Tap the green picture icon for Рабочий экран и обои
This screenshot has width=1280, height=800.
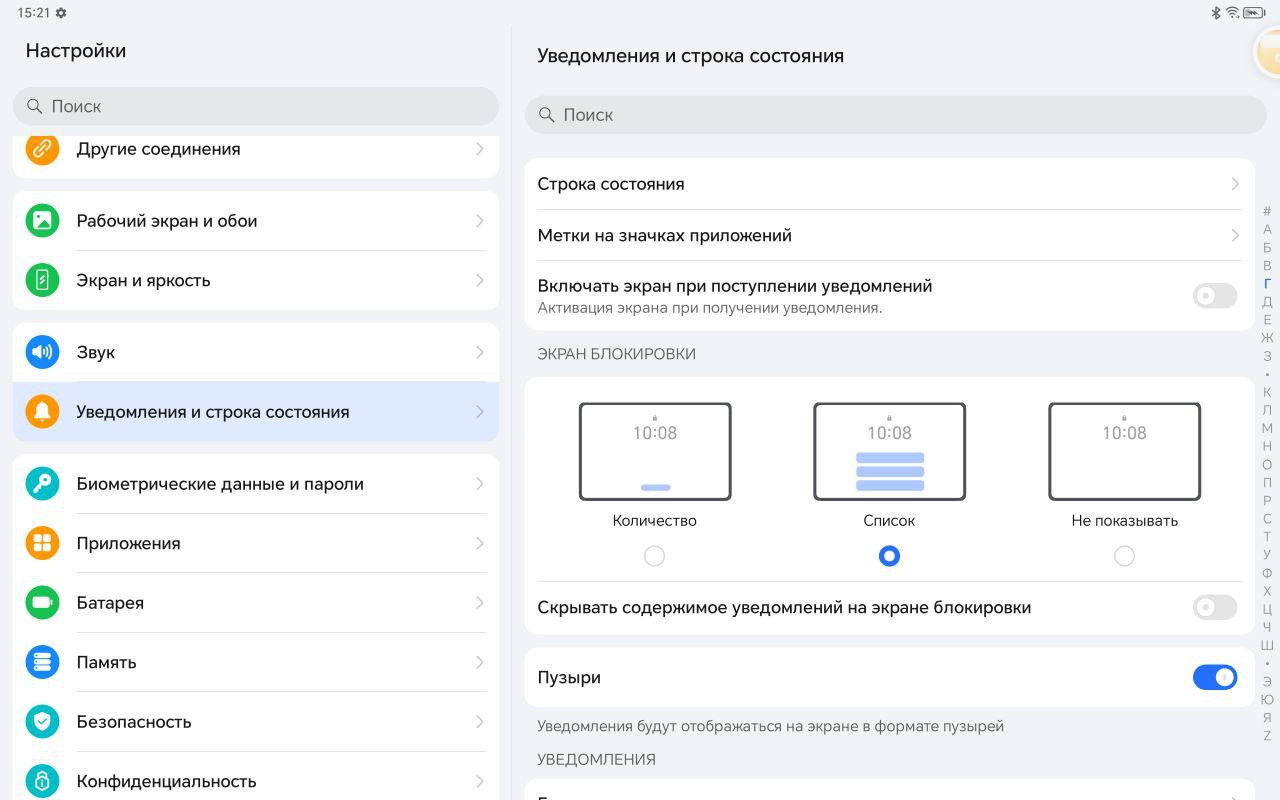click(42, 221)
